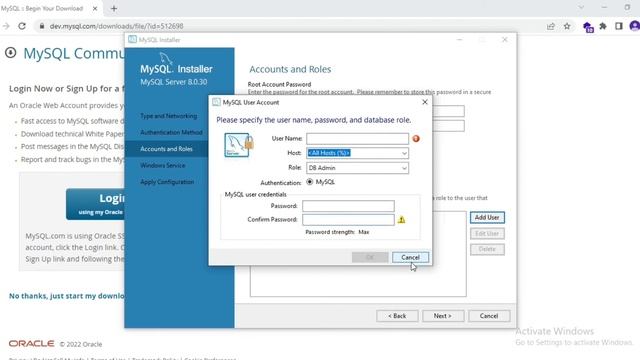The image size is (640, 360).
Task: Open a new browser tab with plus
Action: [114, 8]
